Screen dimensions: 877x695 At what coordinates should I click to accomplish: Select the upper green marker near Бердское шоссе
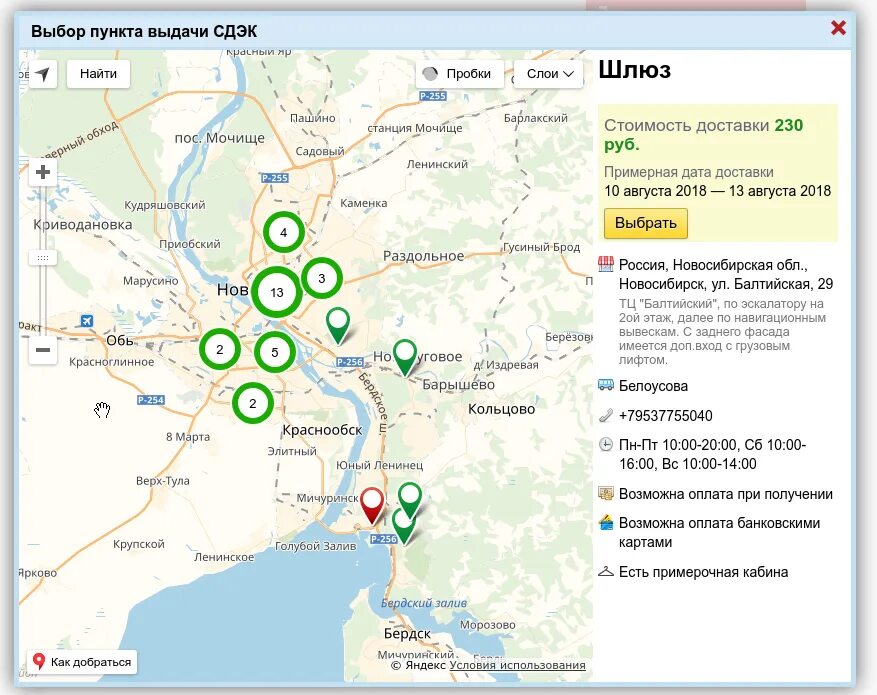coord(410,500)
